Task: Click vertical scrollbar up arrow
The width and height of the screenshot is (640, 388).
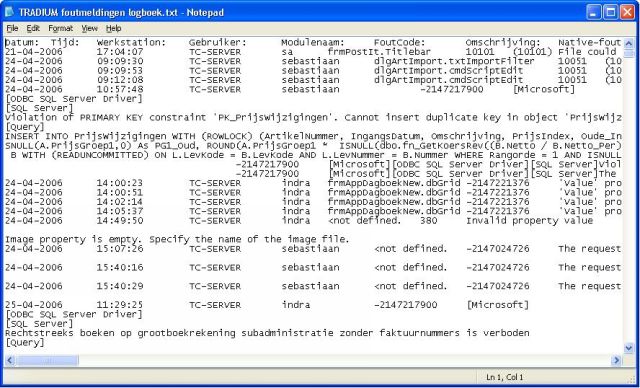Action: click(629, 43)
